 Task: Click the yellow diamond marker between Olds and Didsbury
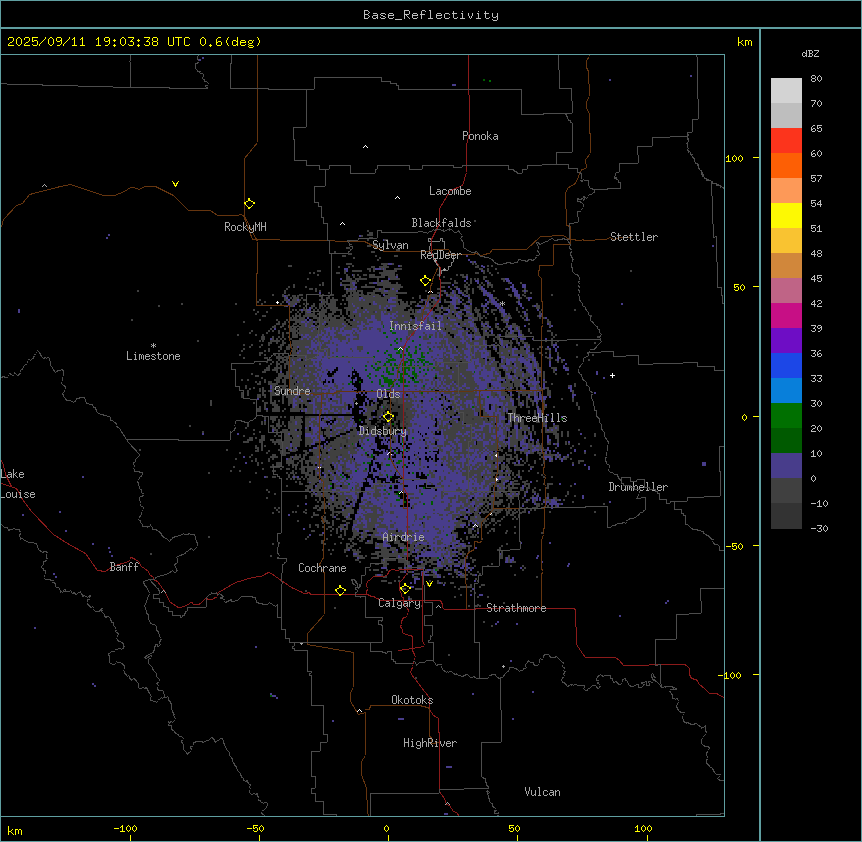(388, 417)
